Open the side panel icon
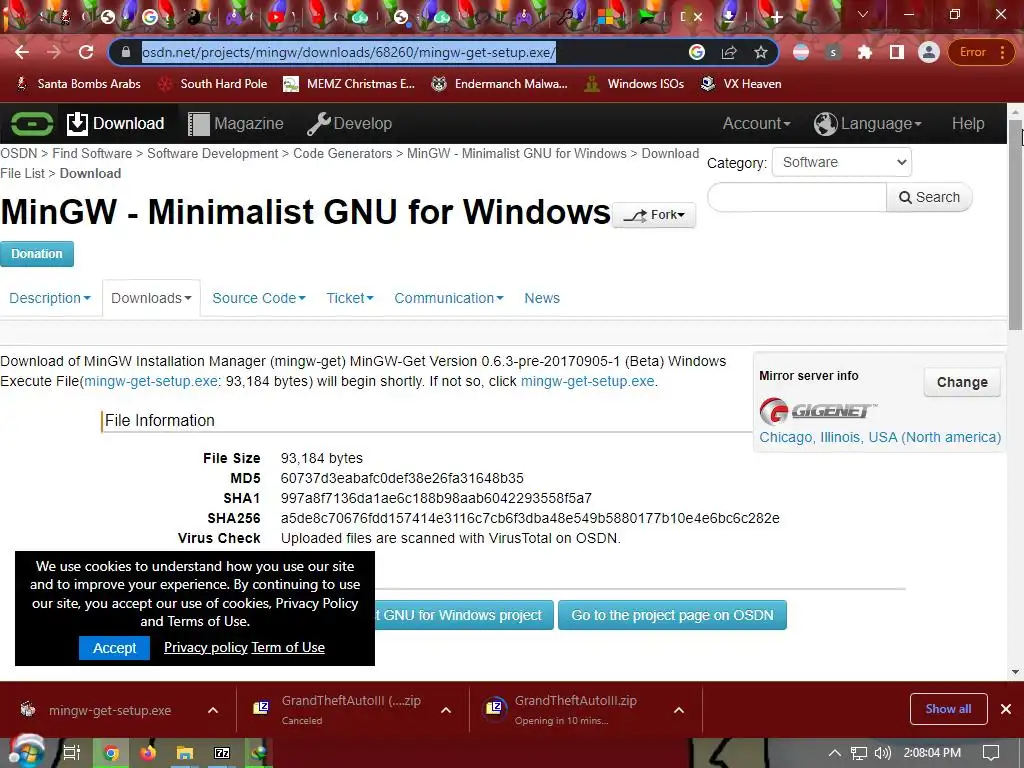 [897, 52]
